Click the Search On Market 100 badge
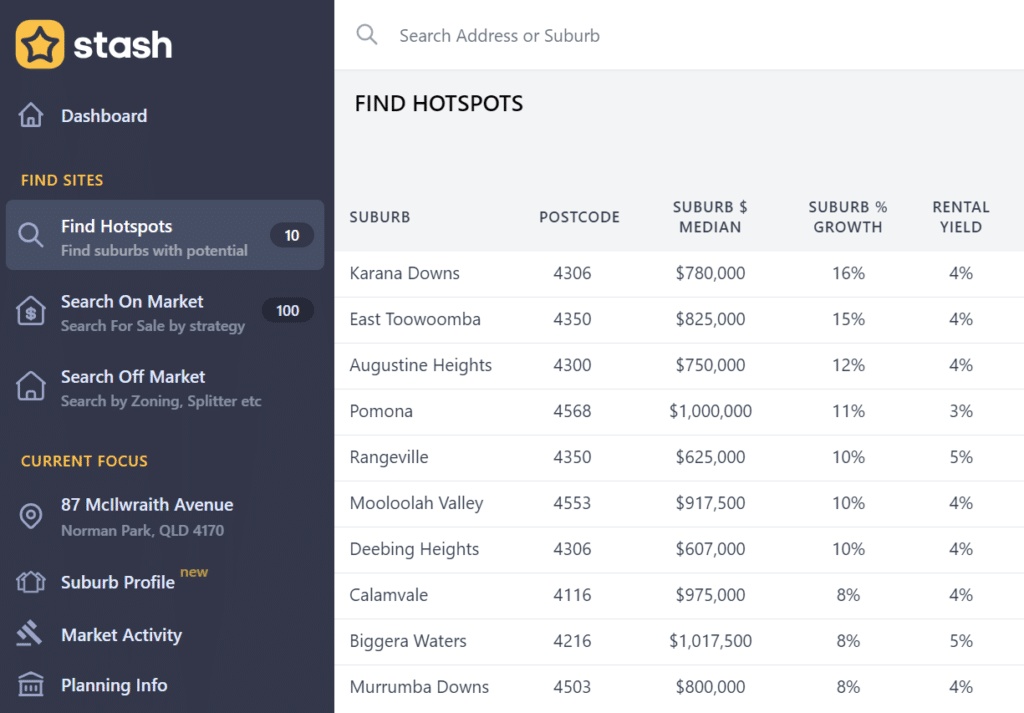The width and height of the screenshot is (1024, 713). pyautogui.click(x=288, y=311)
